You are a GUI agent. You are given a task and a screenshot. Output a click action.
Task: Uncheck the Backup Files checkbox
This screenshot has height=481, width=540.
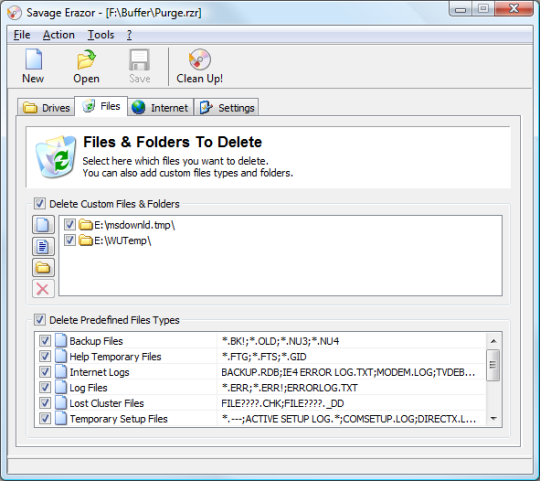coord(45,341)
